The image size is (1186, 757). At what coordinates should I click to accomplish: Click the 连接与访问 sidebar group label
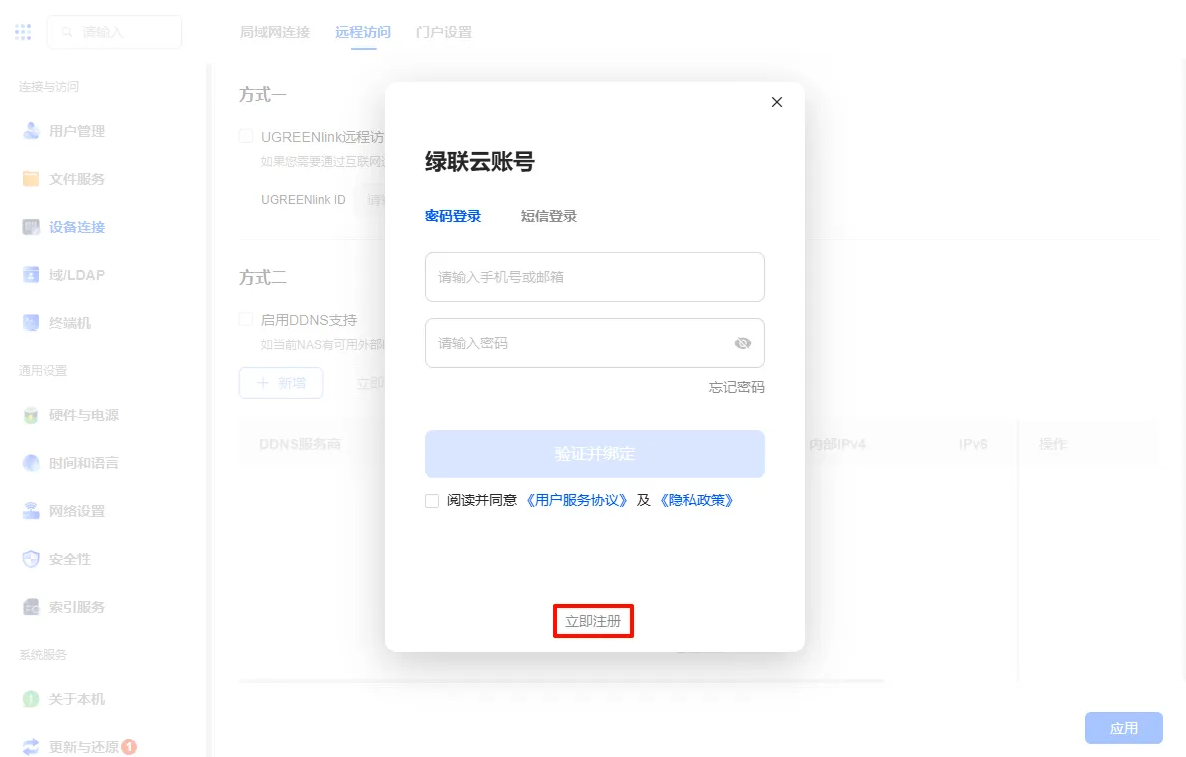point(49,86)
